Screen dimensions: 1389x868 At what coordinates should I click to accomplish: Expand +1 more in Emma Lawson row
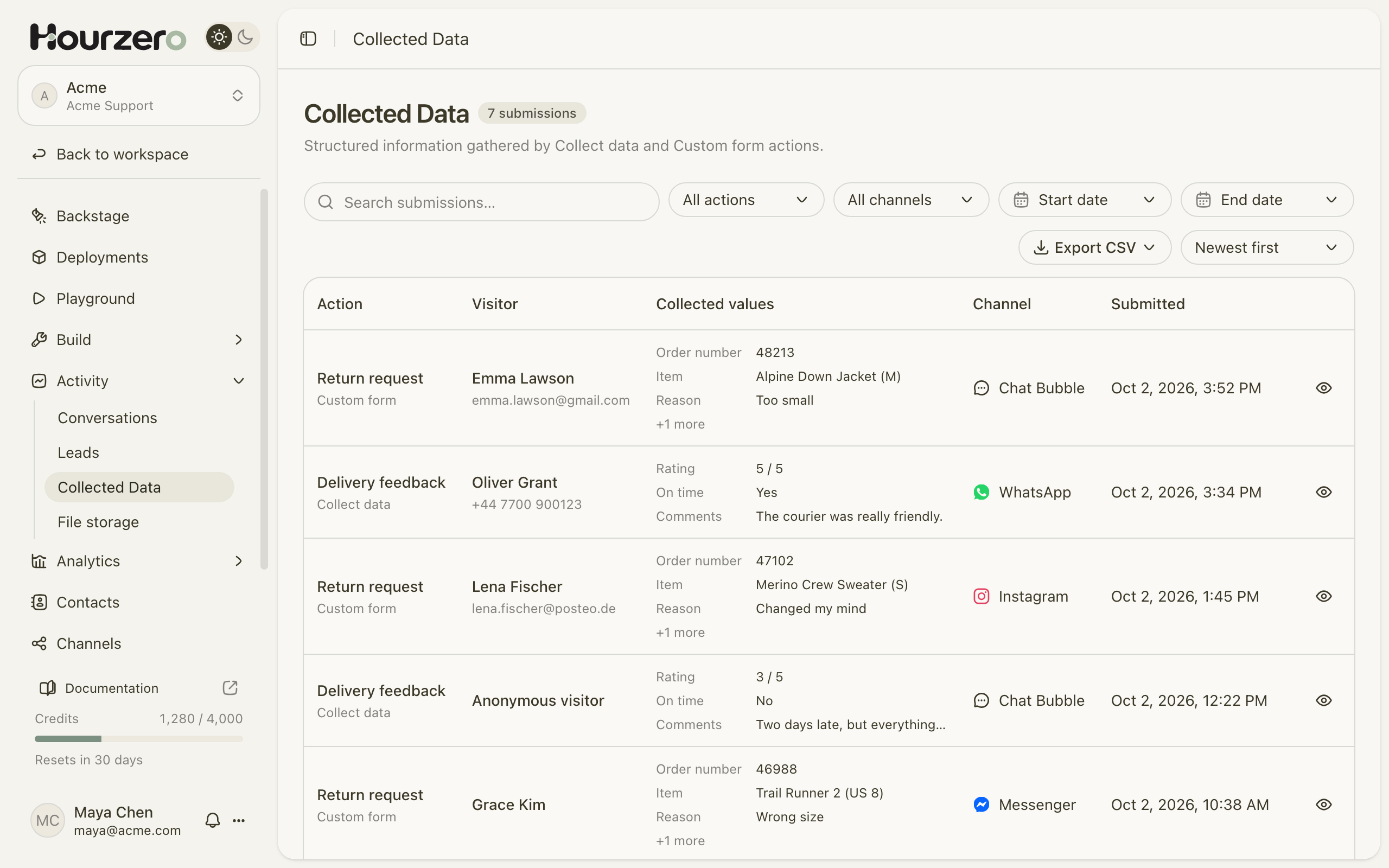coord(680,424)
